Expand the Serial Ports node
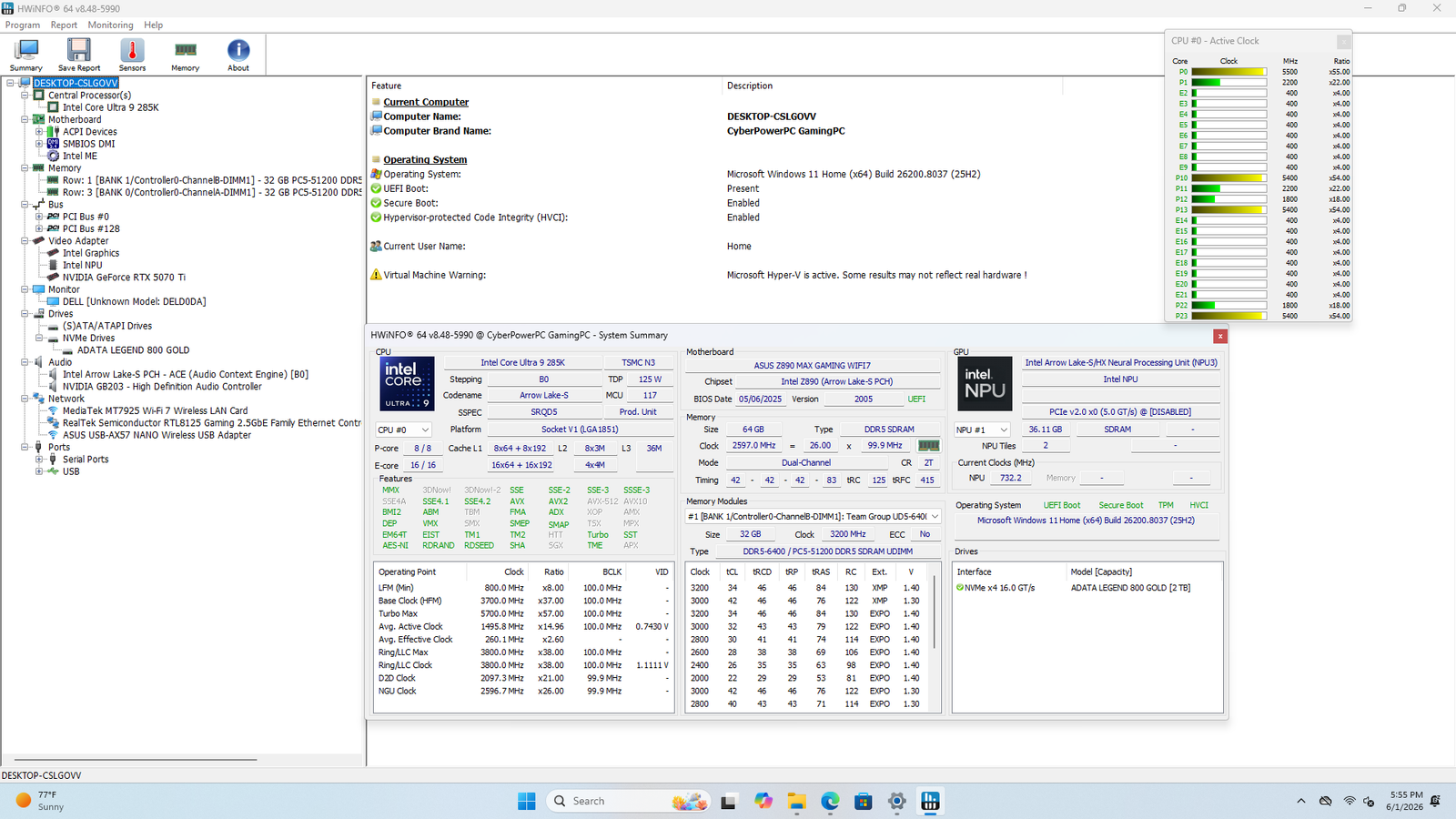Image resolution: width=1456 pixels, height=819 pixels. click(39, 460)
